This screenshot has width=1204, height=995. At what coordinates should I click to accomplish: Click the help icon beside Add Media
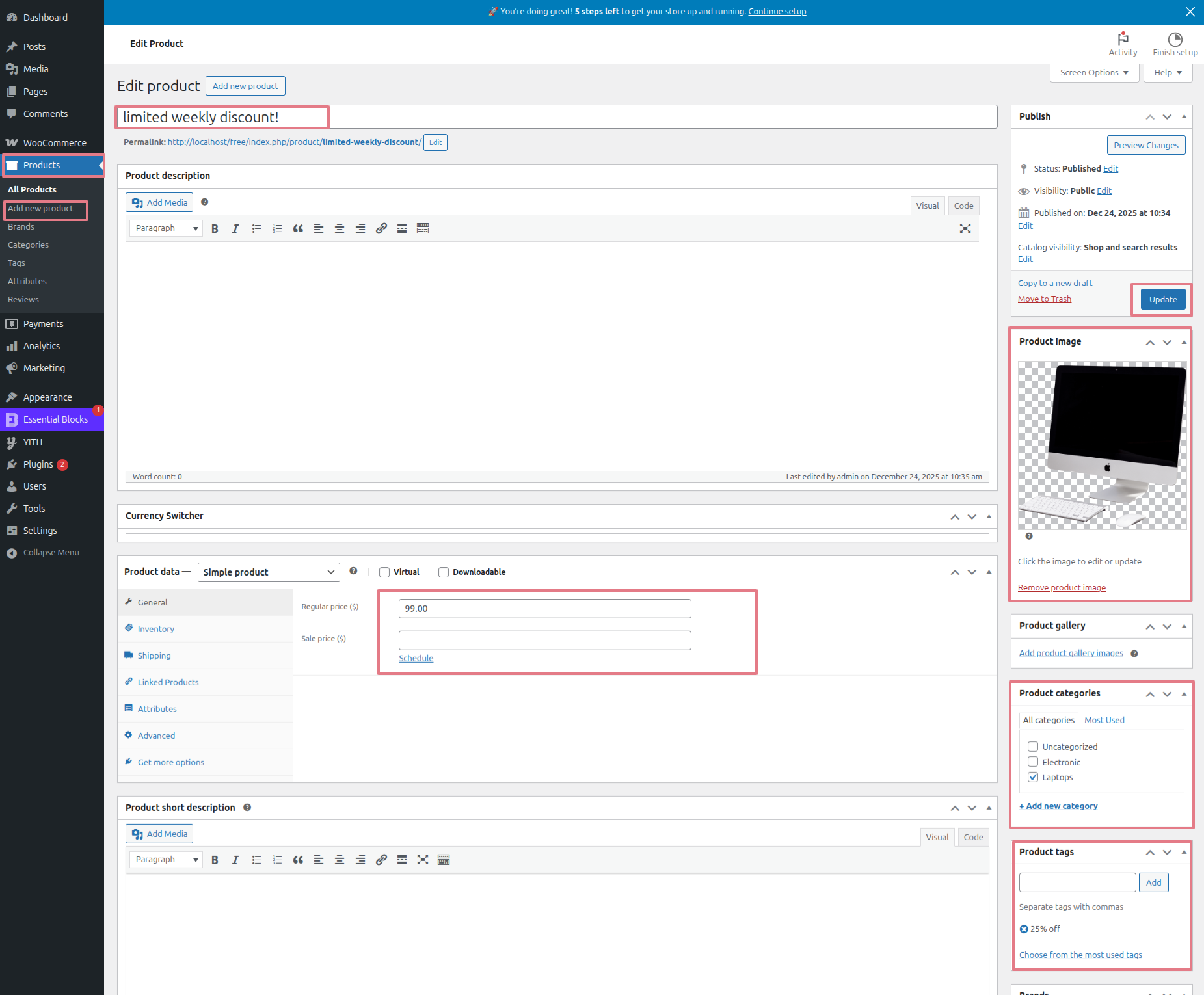click(x=204, y=202)
